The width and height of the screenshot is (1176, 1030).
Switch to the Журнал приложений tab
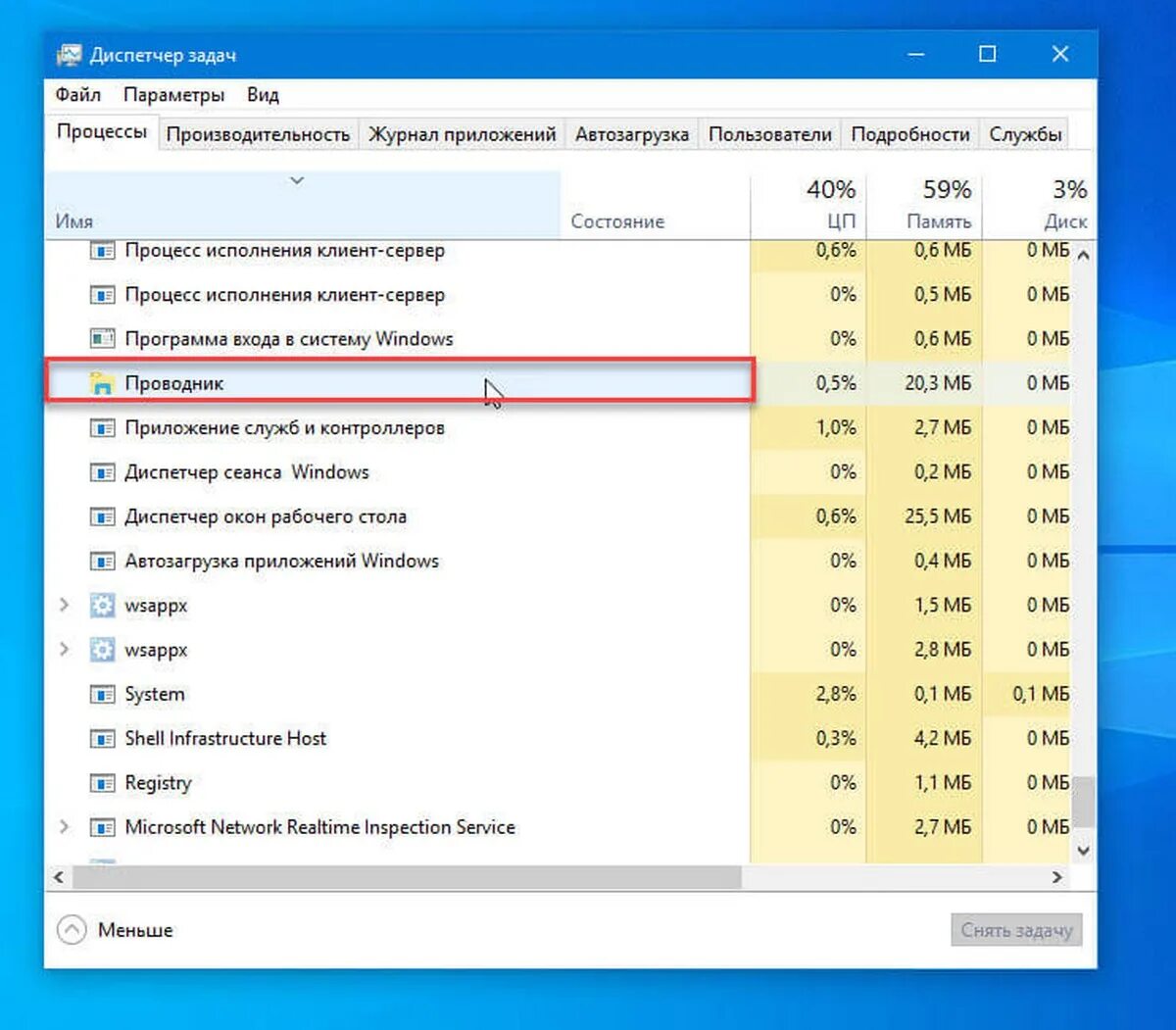pos(462,134)
